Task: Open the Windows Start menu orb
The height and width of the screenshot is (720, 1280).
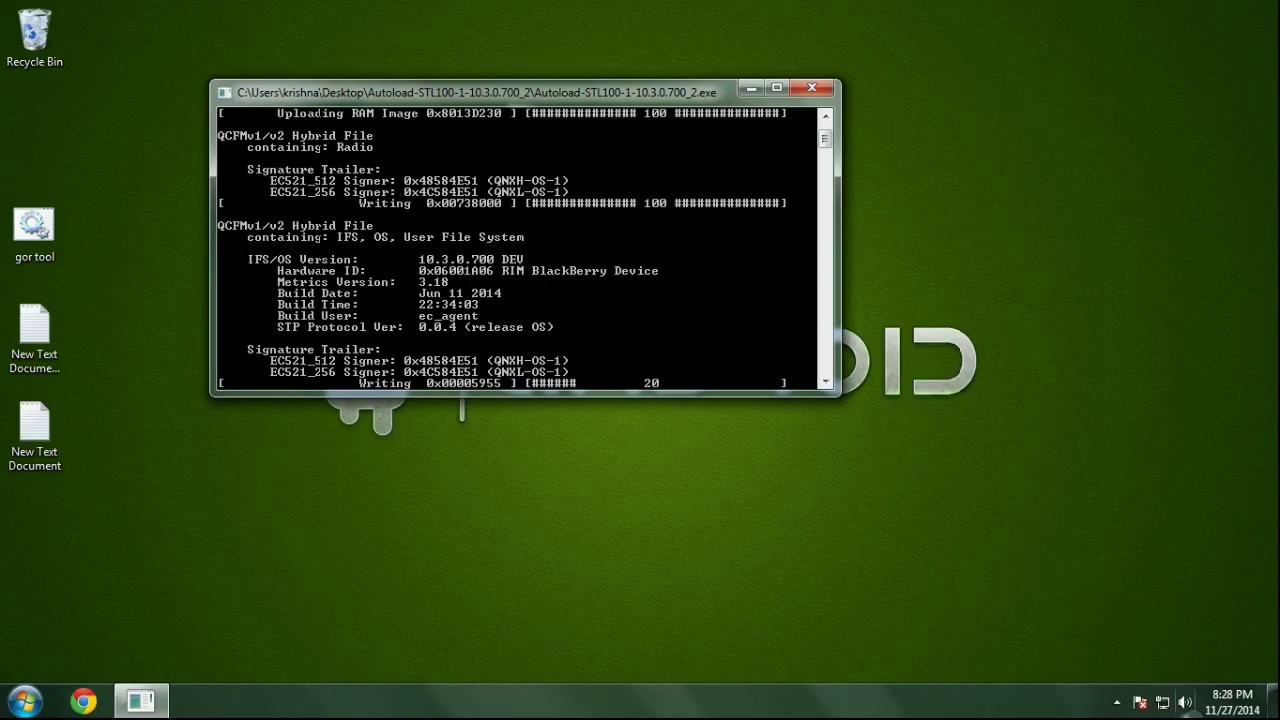Action: coord(25,701)
